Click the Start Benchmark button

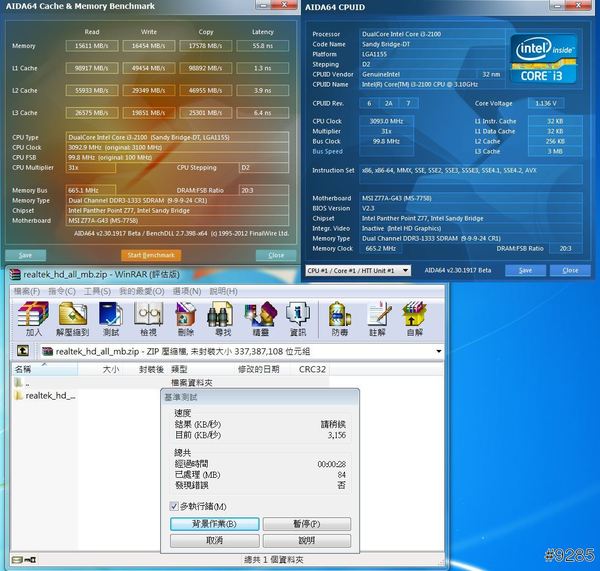tap(150, 255)
